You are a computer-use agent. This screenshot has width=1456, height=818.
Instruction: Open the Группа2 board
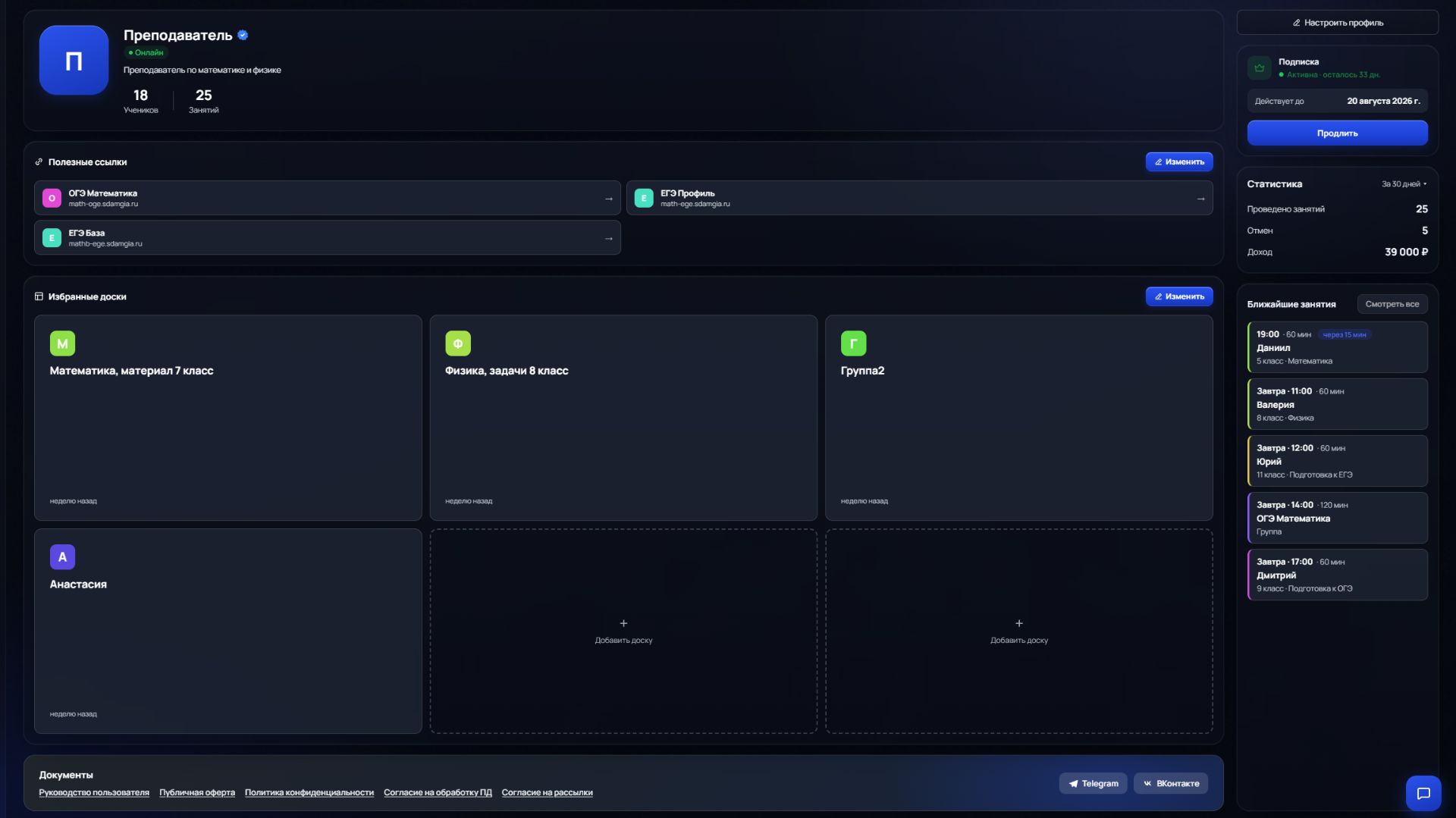[1018, 418]
